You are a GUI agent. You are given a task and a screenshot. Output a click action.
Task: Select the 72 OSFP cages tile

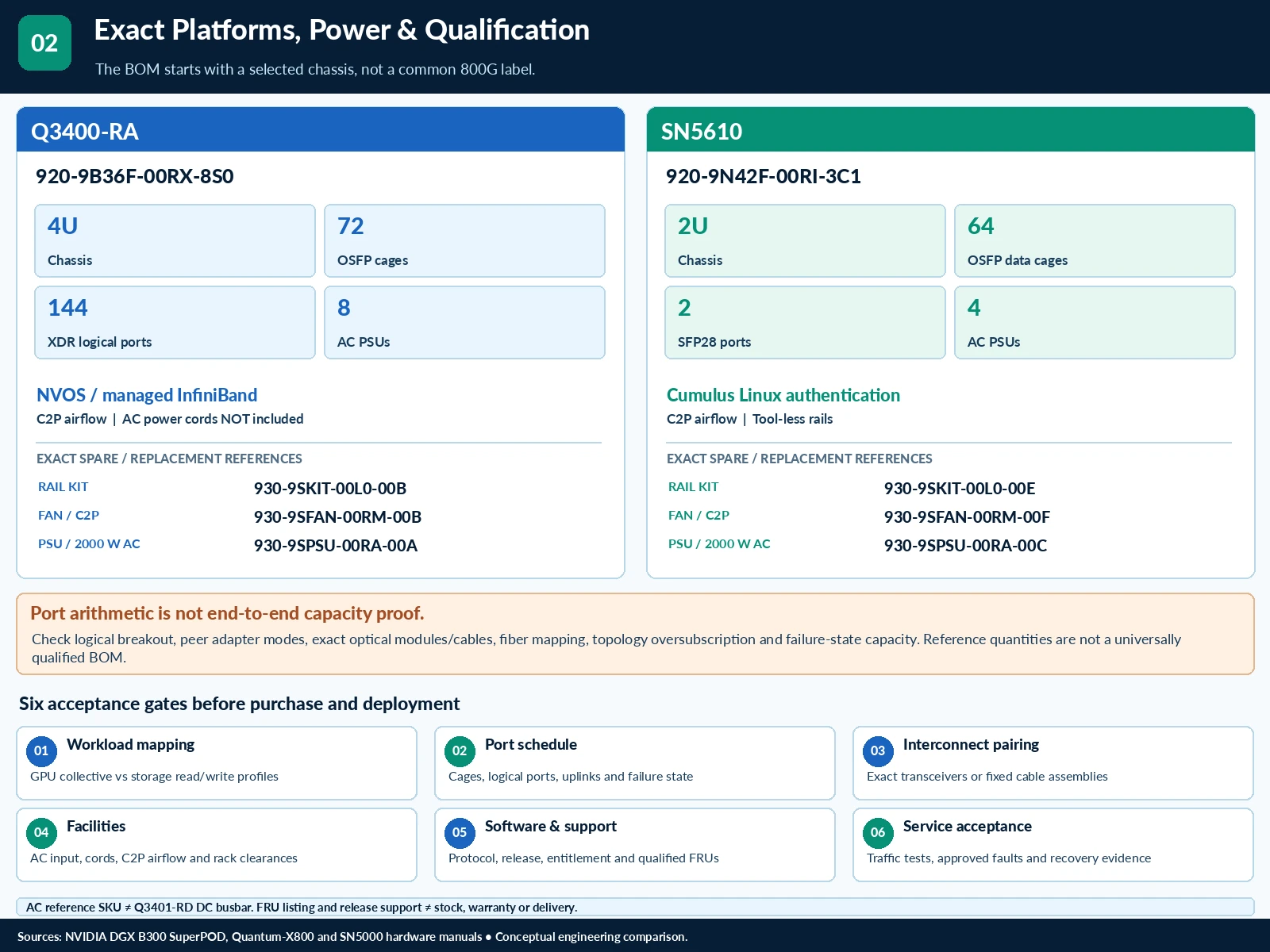[x=464, y=241]
